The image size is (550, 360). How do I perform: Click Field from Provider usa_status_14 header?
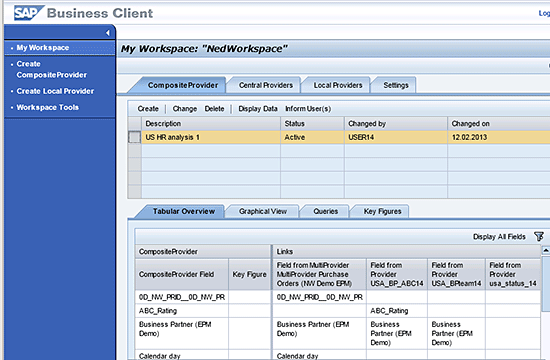(513, 274)
